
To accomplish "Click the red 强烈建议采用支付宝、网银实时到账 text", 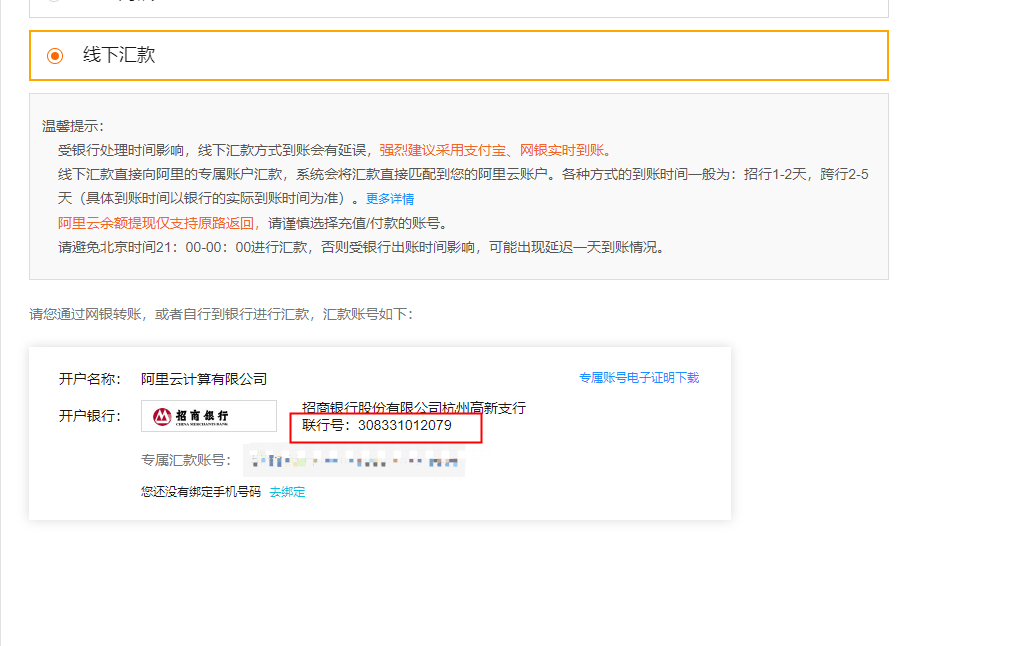I will click(x=495, y=150).
